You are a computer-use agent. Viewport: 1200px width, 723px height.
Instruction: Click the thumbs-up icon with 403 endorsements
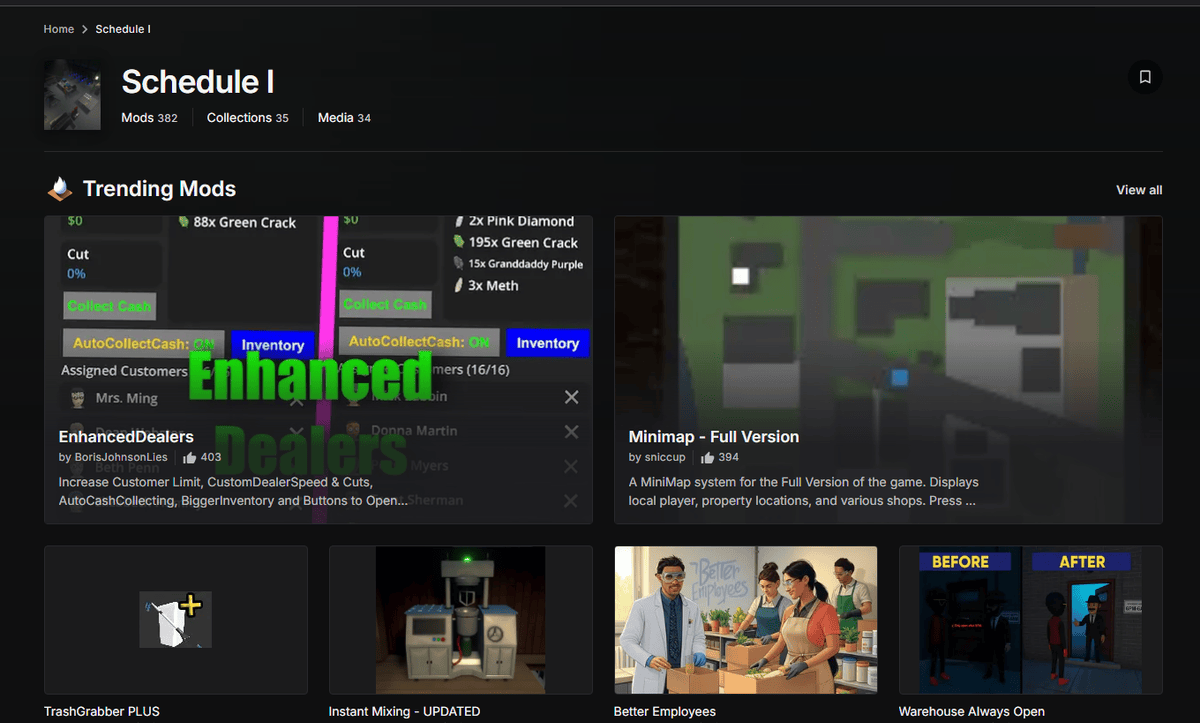190,457
